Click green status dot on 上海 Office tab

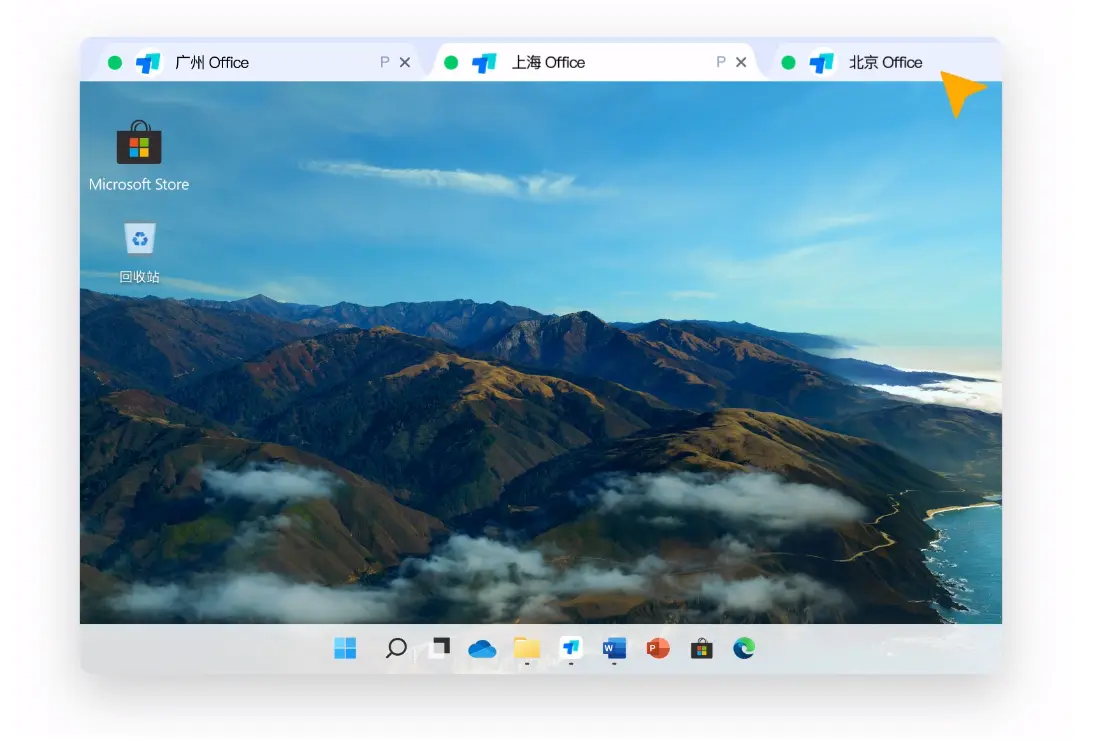tap(451, 63)
